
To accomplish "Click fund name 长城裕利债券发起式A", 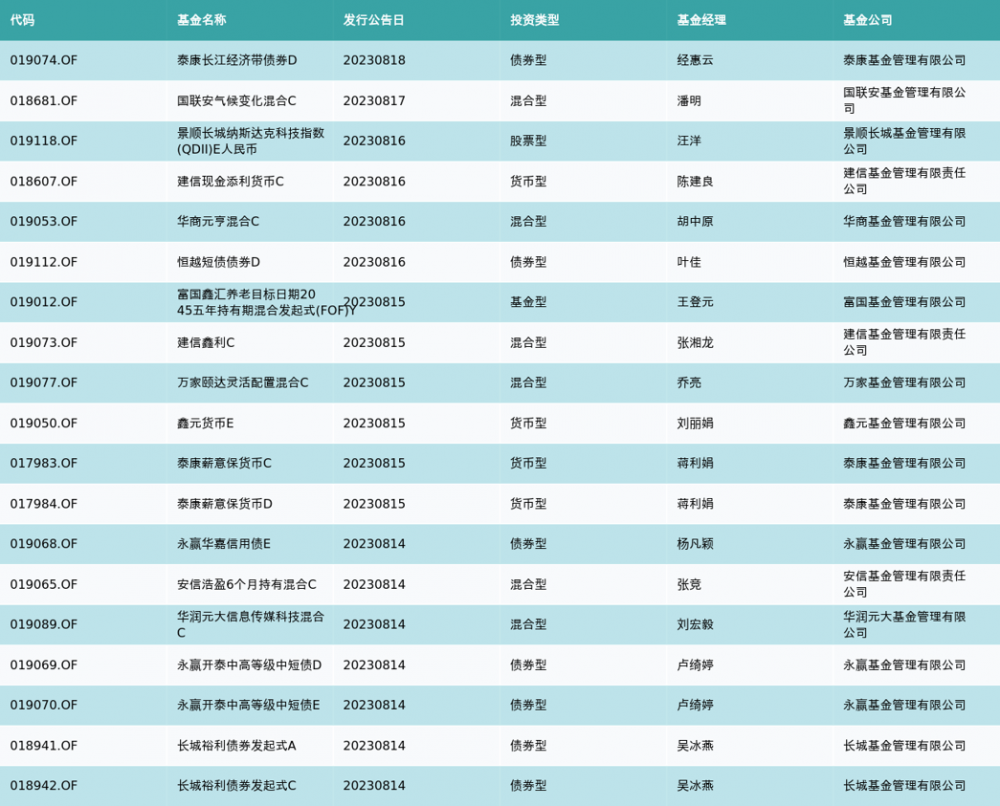I will tap(237, 746).
